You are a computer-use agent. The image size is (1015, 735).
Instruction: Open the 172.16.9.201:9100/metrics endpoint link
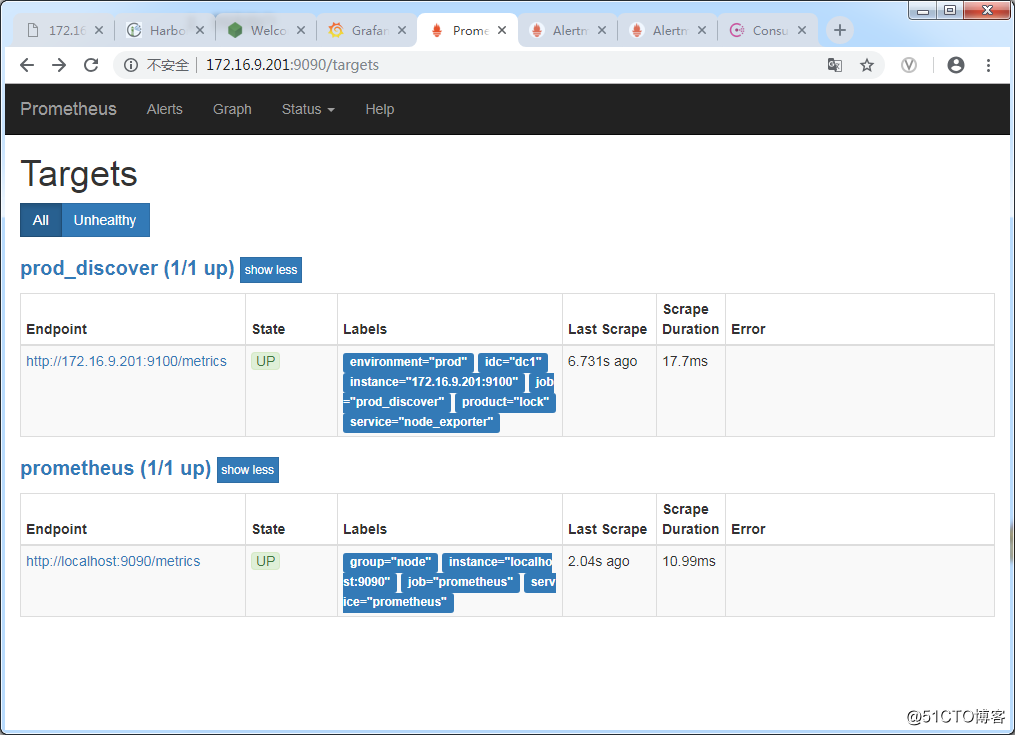point(126,361)
